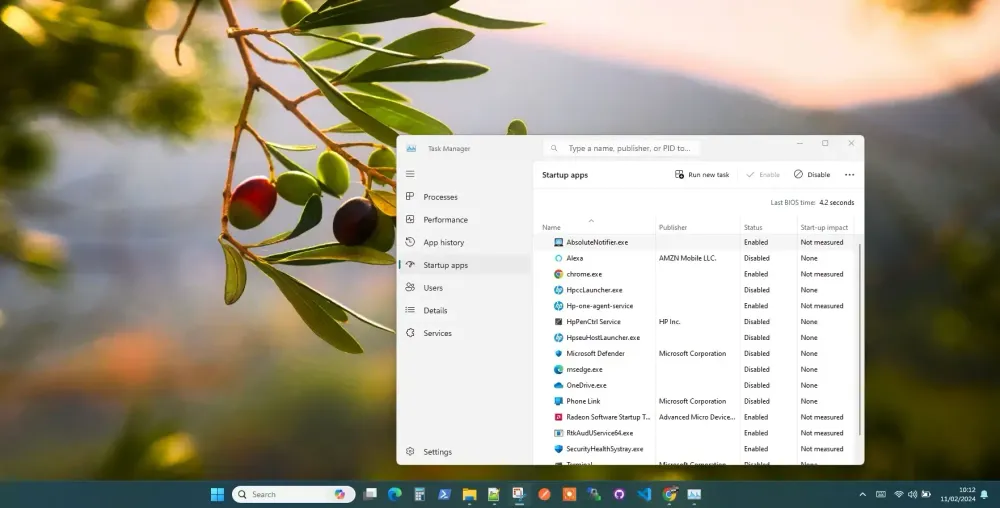Open the Windows Start menu
This screenshot has height=508, width=1000.
217,495
